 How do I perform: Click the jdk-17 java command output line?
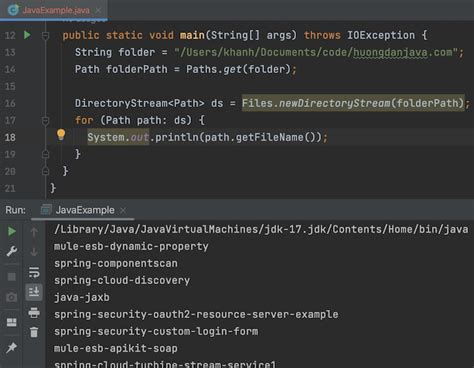(261, 229)
